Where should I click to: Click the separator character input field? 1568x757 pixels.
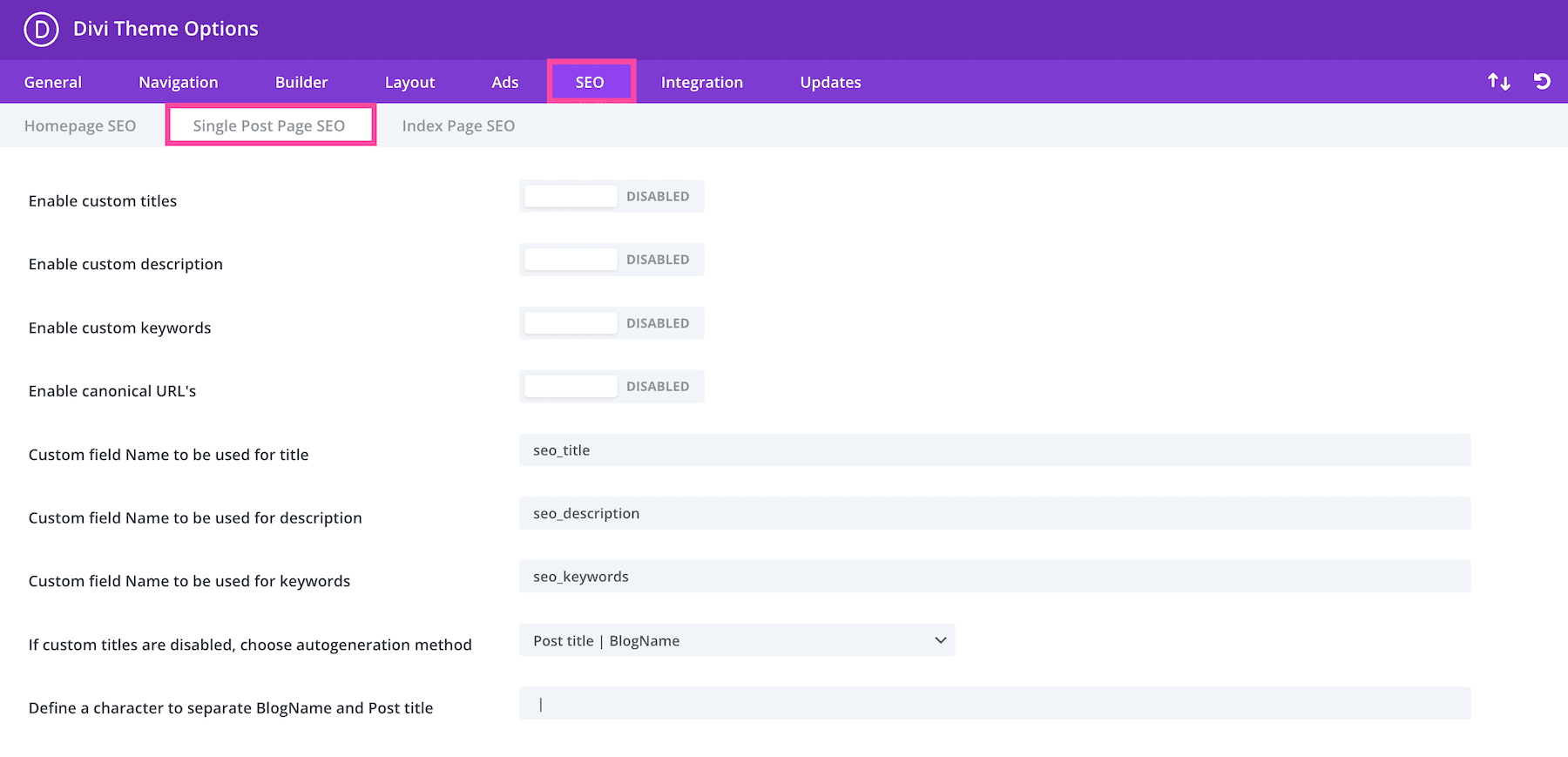tap(994, 704)
